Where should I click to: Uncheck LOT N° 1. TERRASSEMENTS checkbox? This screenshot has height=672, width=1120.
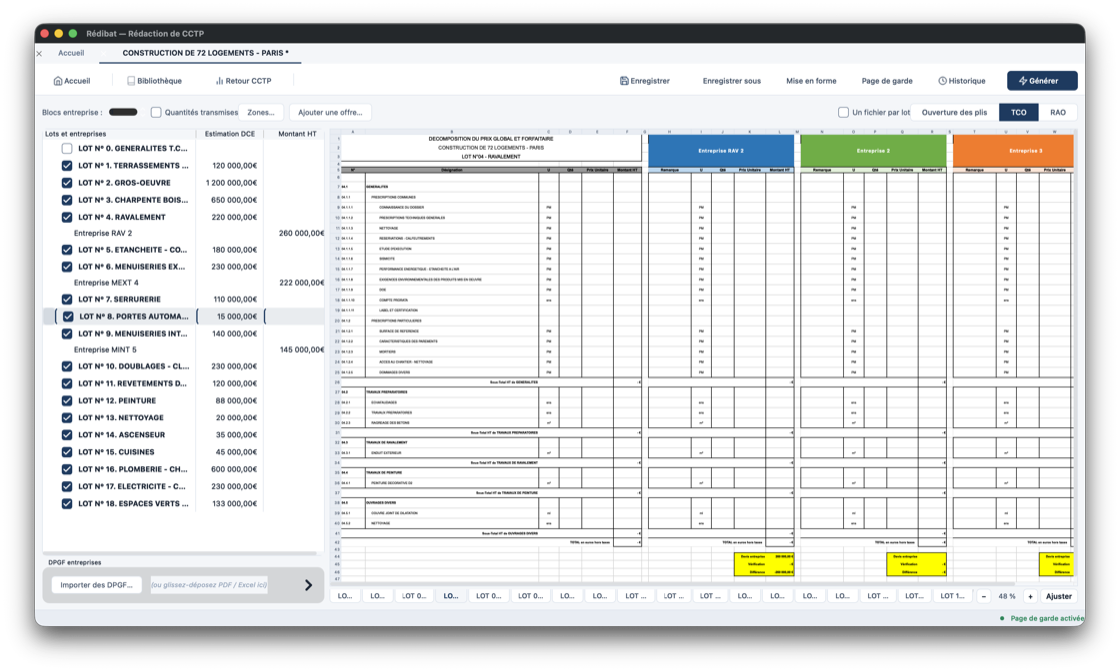[67, 166]
